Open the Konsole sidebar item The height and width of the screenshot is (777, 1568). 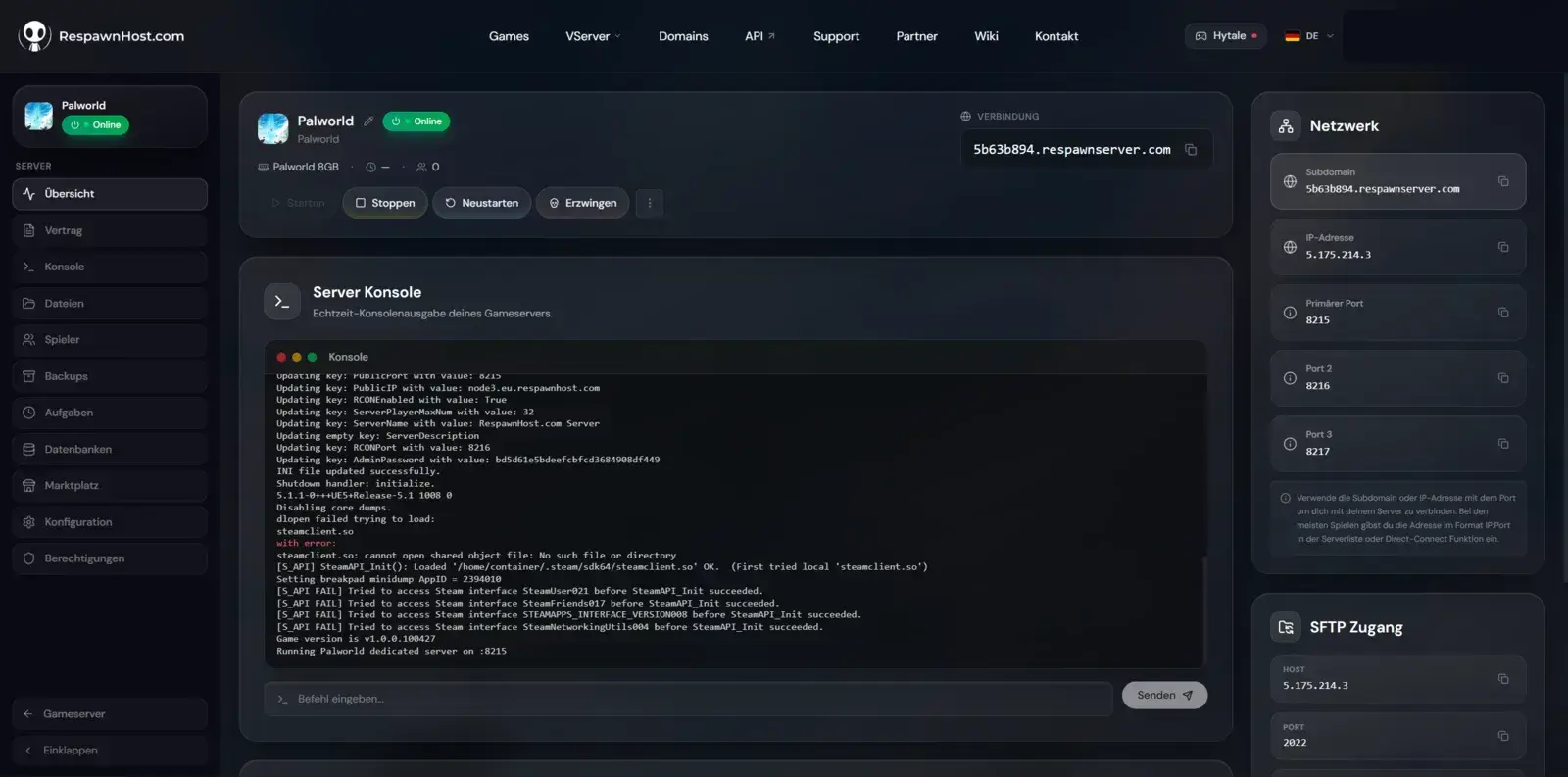point(110,267)
